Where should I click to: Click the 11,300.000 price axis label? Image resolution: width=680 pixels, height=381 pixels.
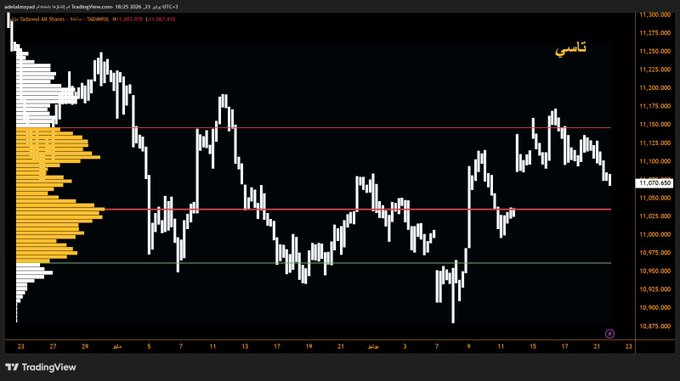(x=655, y=15)
